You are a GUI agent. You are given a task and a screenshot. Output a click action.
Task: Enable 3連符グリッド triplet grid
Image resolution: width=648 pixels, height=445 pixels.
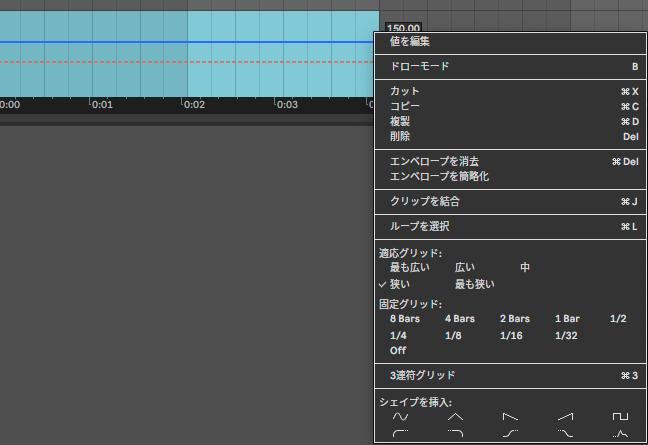422,376
